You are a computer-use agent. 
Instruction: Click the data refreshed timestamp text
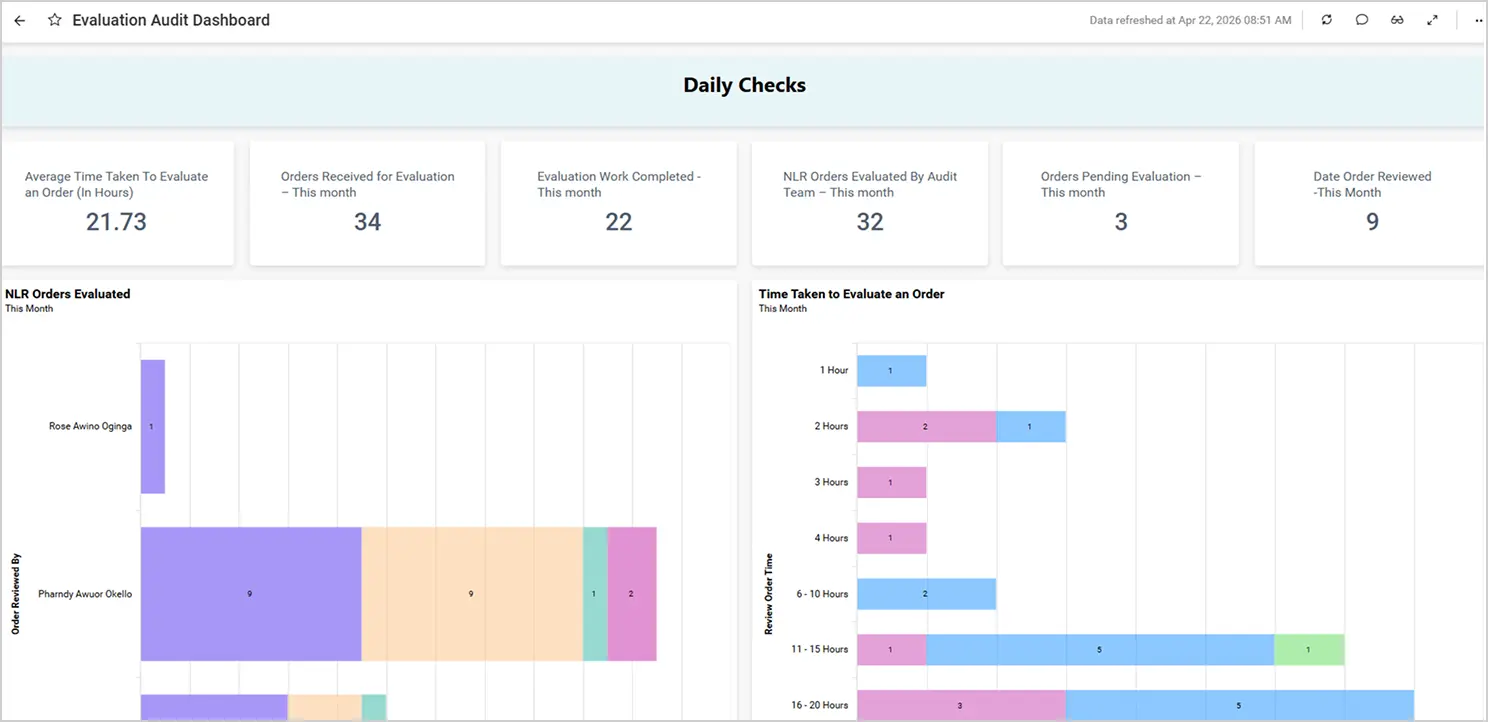tap(1190, 20)
